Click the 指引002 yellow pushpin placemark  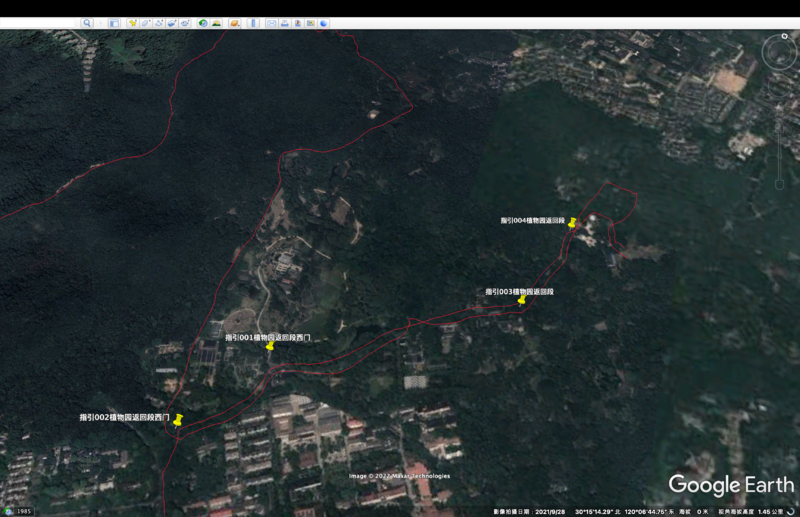point(178,421)
